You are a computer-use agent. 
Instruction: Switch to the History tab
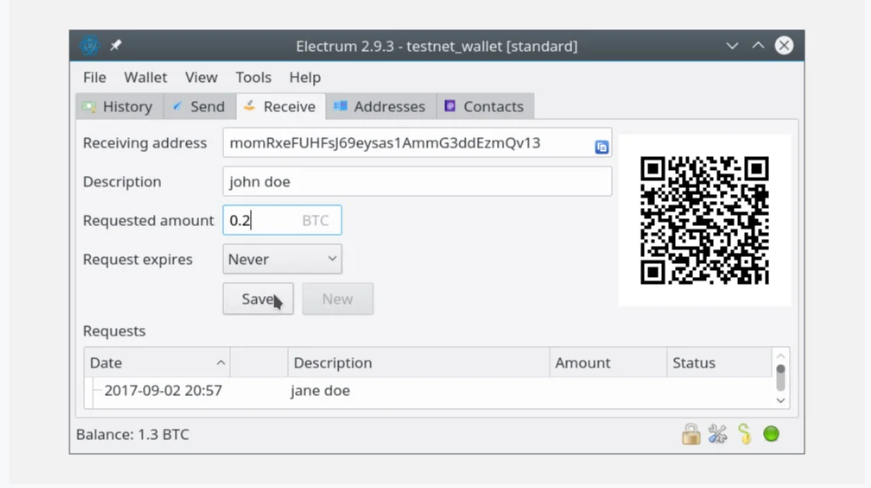point(119,107)
